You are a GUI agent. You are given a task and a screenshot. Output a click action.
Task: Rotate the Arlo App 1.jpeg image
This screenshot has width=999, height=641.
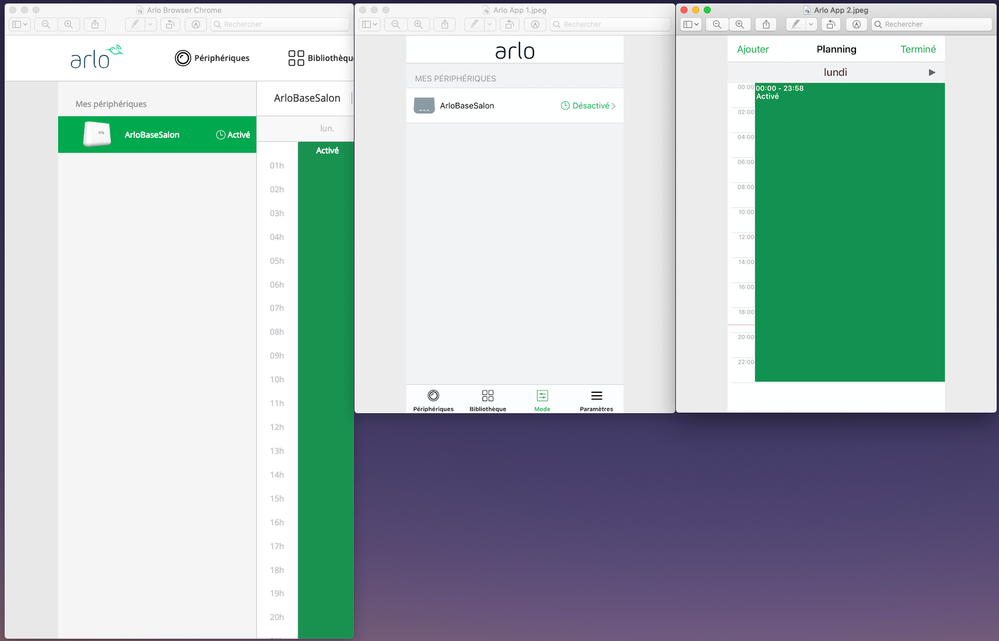coord(509,24)
